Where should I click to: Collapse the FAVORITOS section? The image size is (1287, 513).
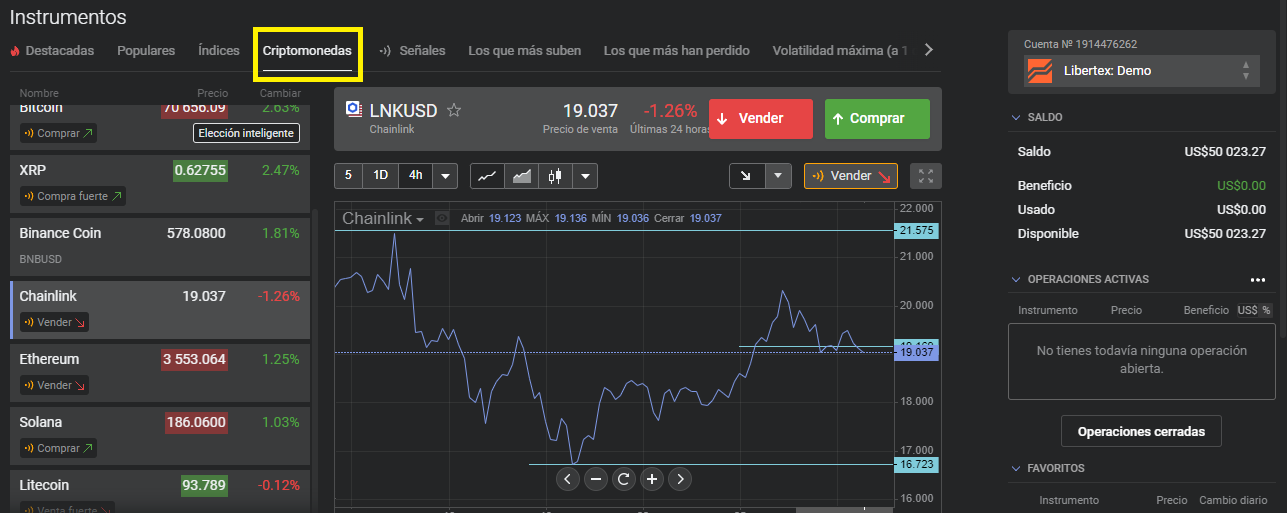[x=1016, y=468]
